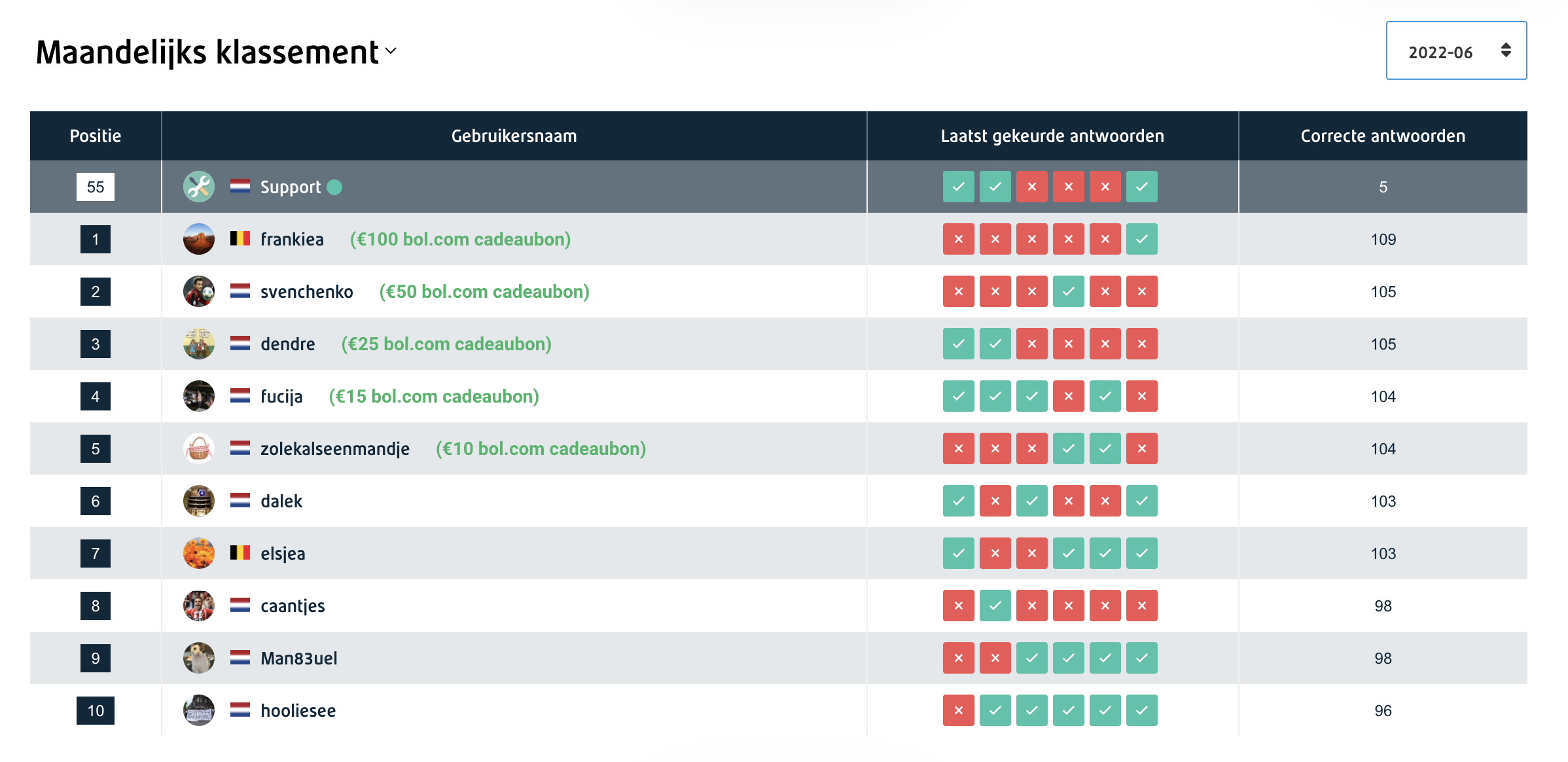Click the Maandelijks klassement heading
The image size is (1568, 762).
click(207, 52)
